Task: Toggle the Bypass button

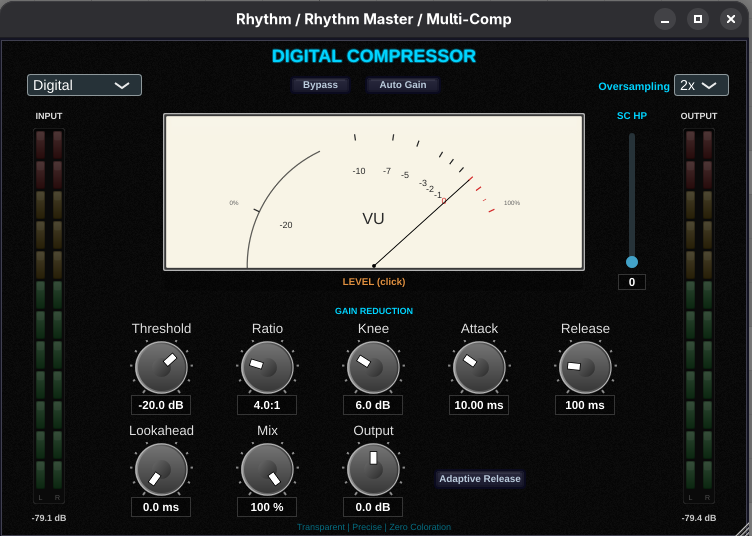Action: [x=321, y=85]
